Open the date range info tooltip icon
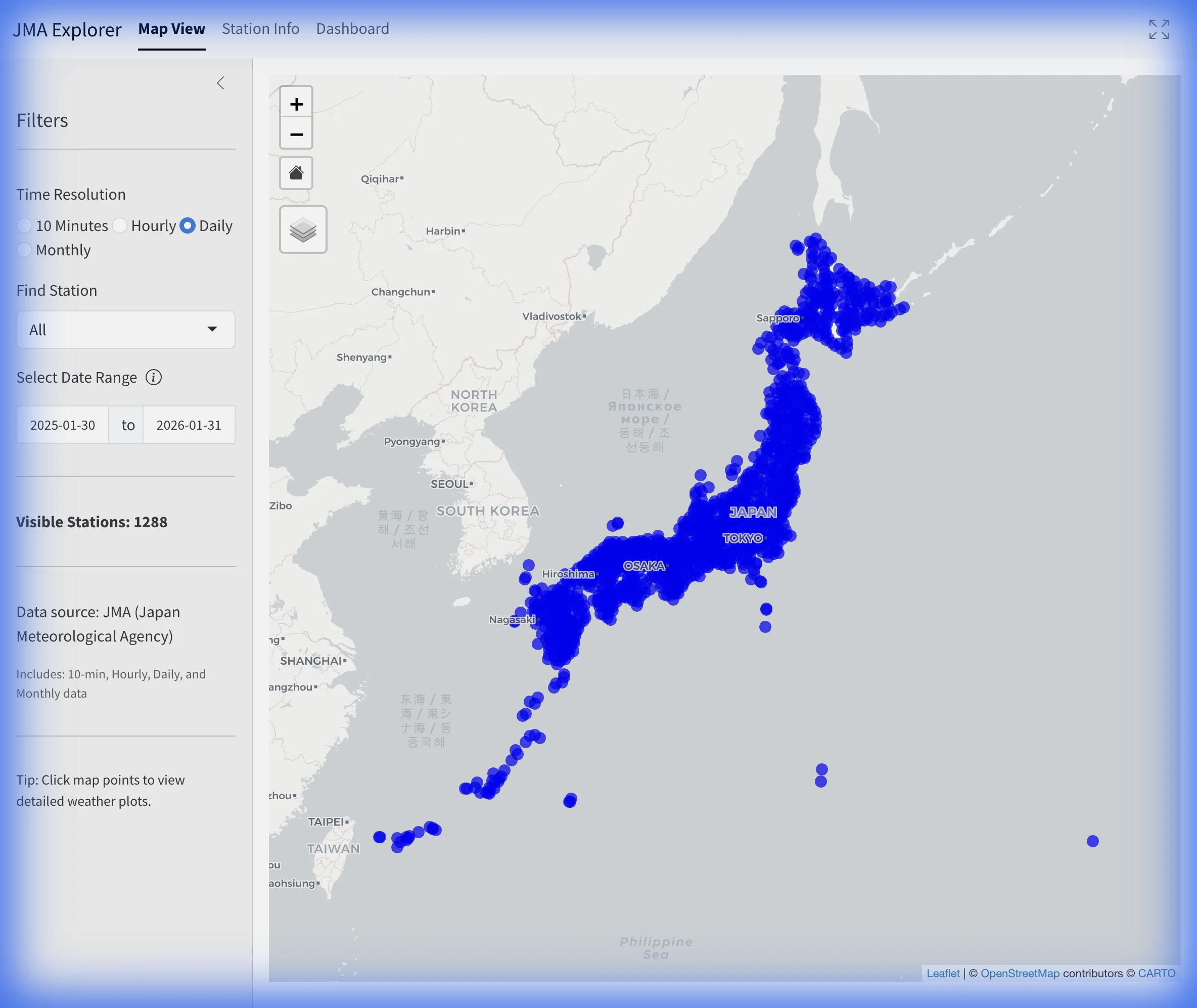The width and height of the screenshot is (1197, 1008). pyautogui.click(x=154, y=377)
